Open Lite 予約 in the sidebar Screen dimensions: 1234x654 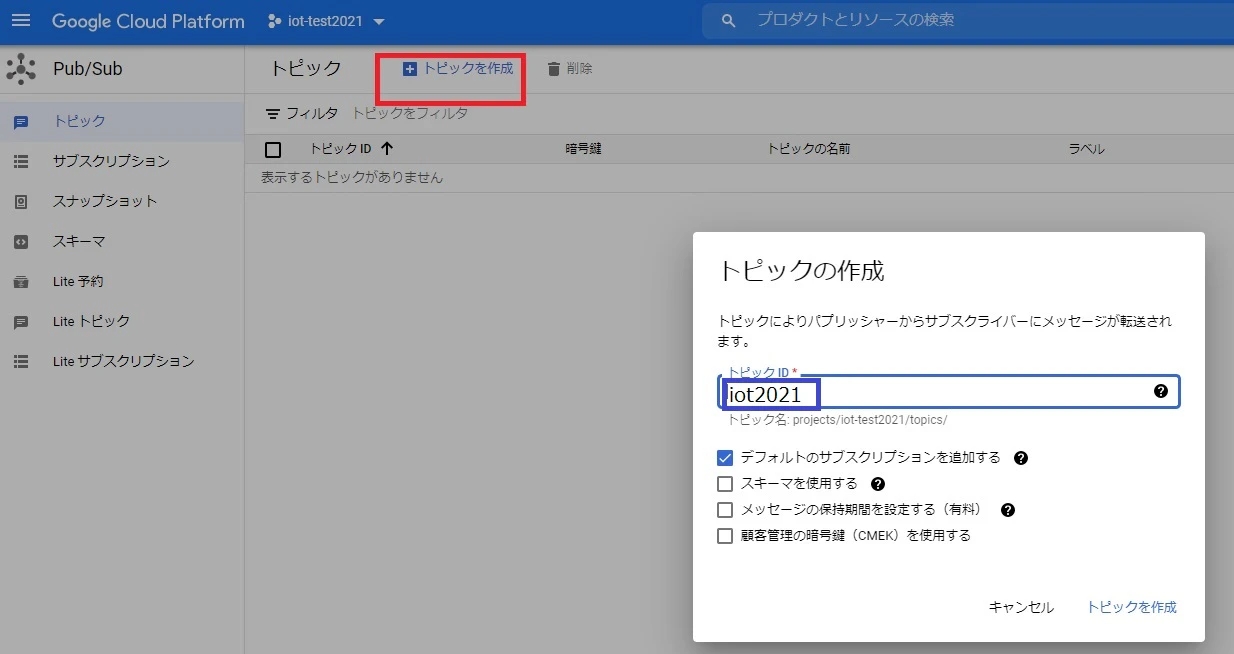122,281
